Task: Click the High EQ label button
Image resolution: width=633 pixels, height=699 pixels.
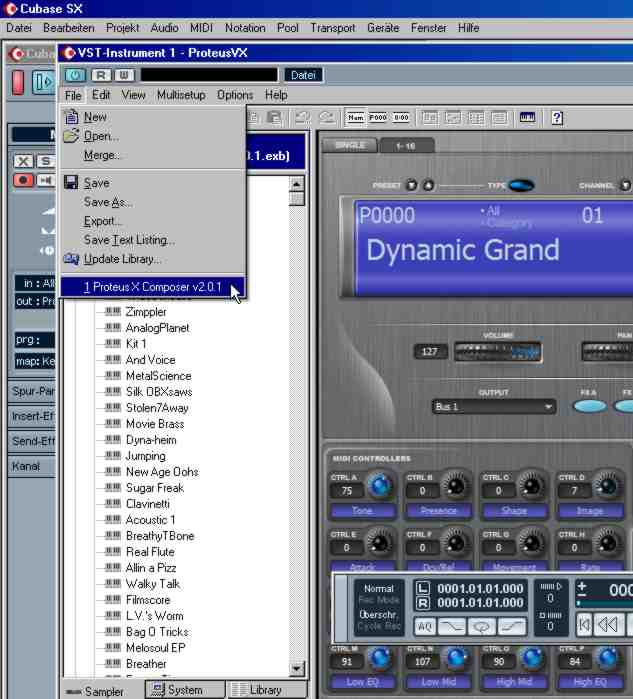Action: point(590,682)
